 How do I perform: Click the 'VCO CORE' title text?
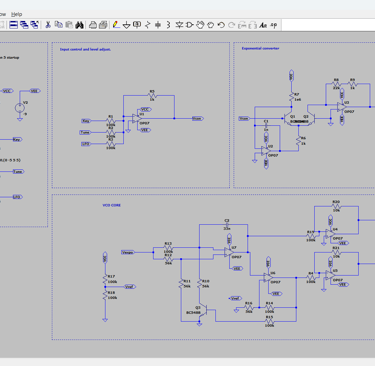[x=112, y=205]
